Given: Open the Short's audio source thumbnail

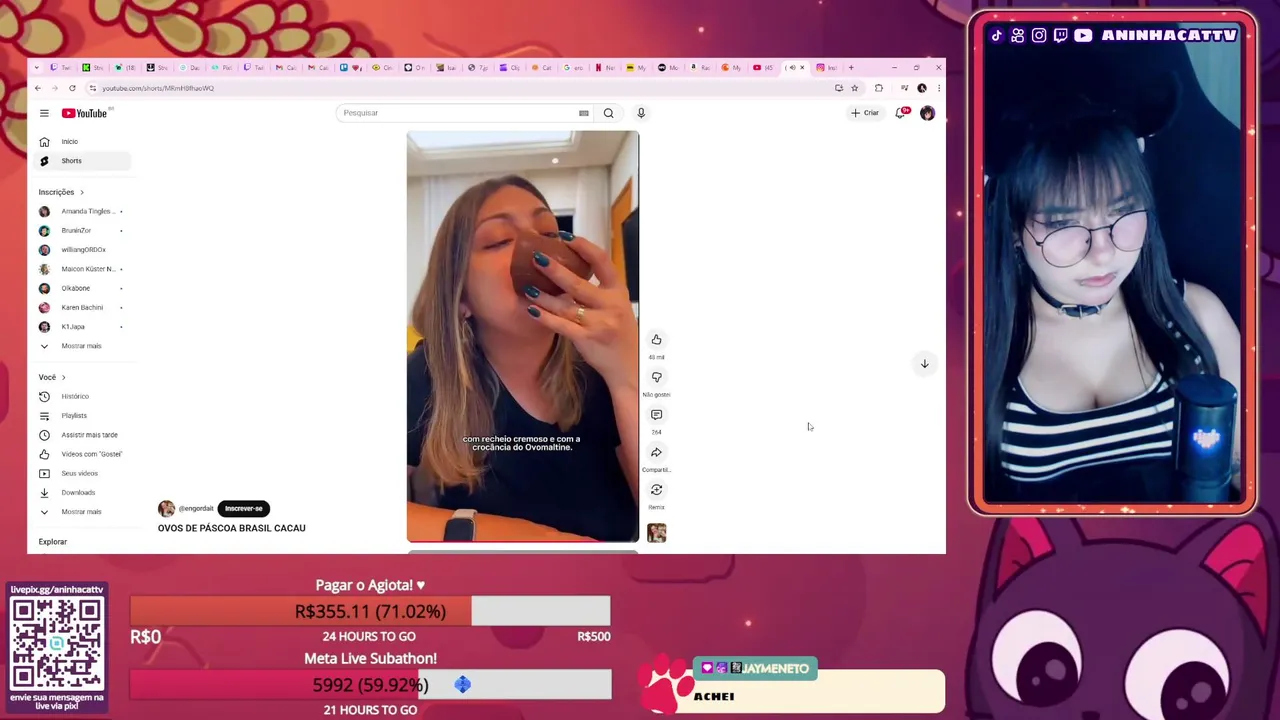Looking at the screenshot, I should point(656,533).
